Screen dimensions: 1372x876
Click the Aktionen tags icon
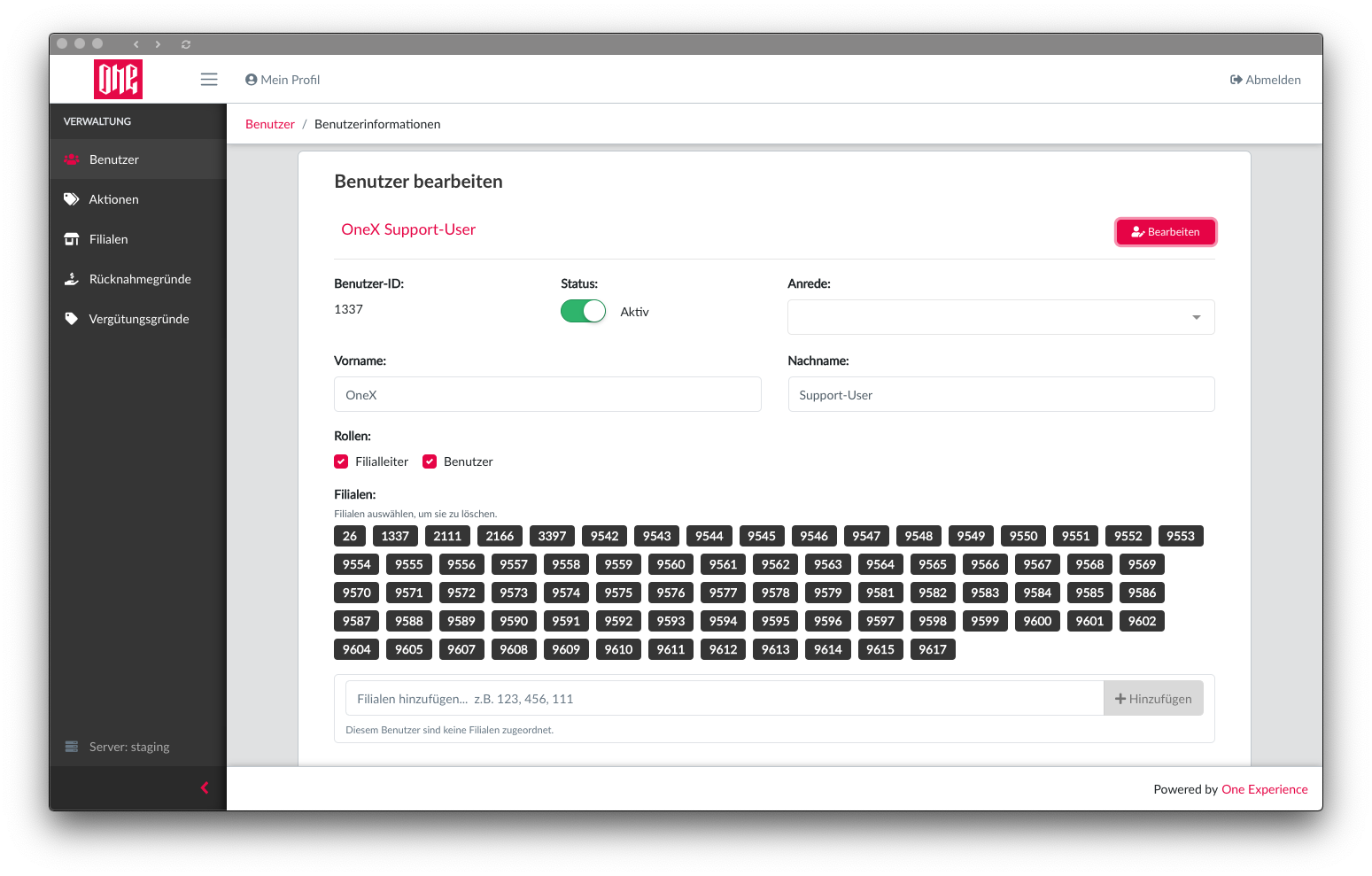click(72, 199)
